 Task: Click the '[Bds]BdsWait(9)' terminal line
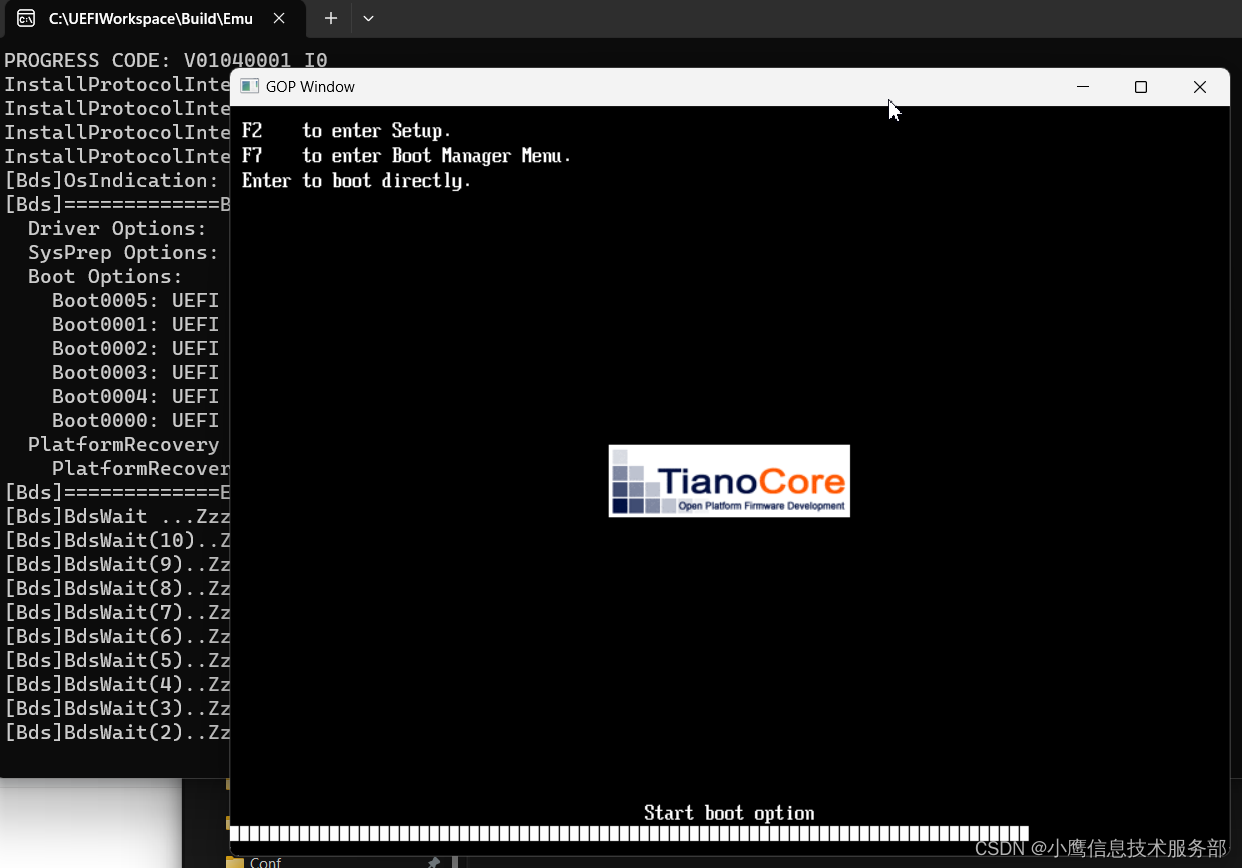117,564
